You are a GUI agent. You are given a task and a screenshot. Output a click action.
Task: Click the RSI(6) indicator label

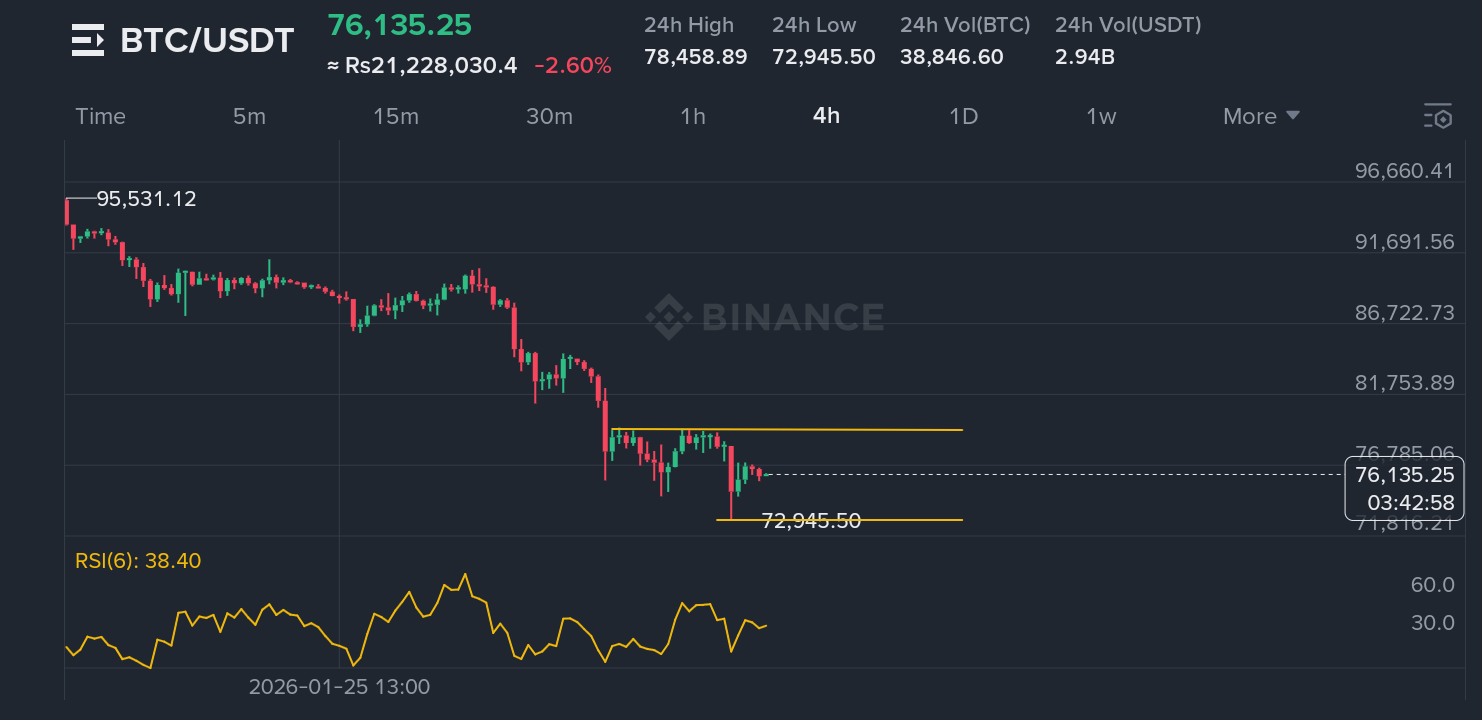pyautogui.click(x=138, y=561)
